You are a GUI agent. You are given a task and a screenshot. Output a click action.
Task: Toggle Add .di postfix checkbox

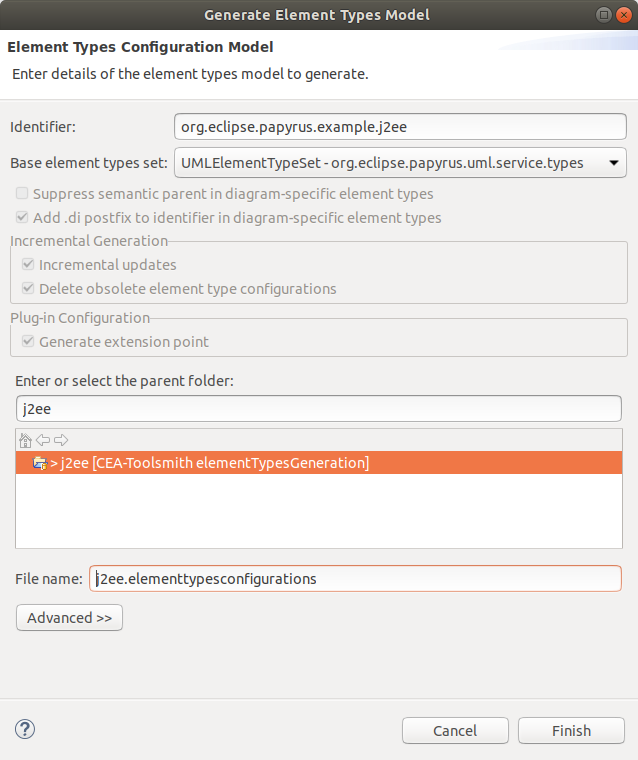(x=22, y=217)
